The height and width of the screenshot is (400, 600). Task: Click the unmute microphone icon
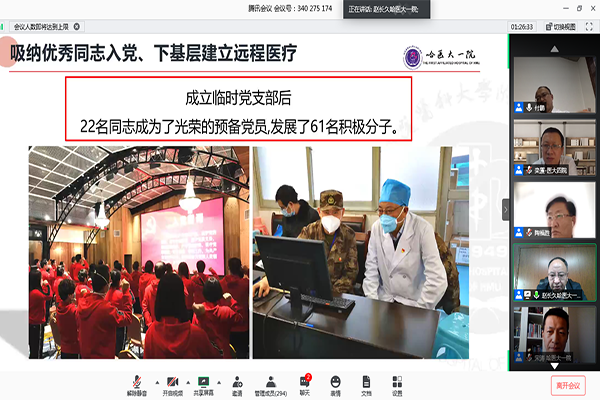tap(136, 384)
